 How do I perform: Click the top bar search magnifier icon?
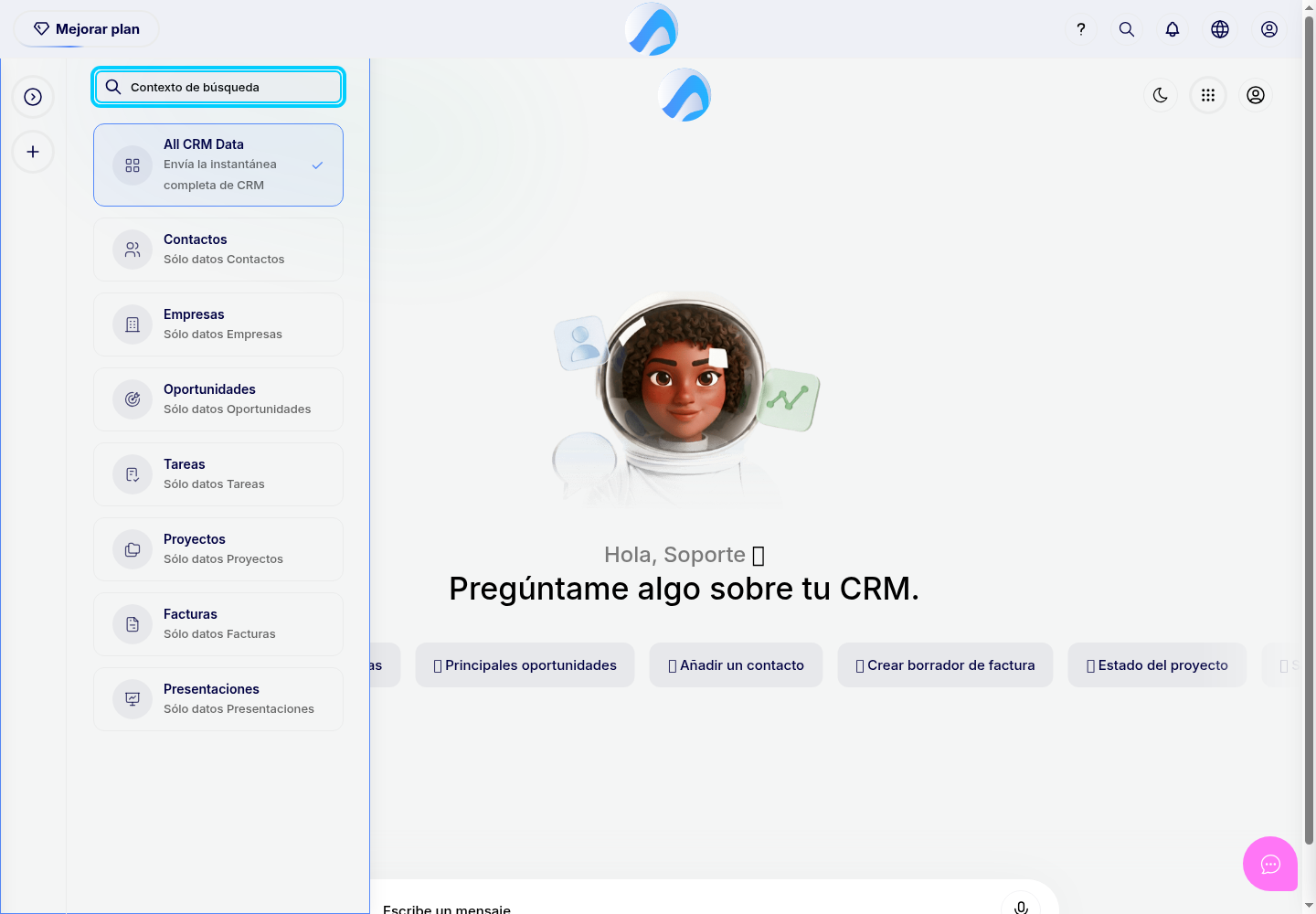(x=1127, y=29)
